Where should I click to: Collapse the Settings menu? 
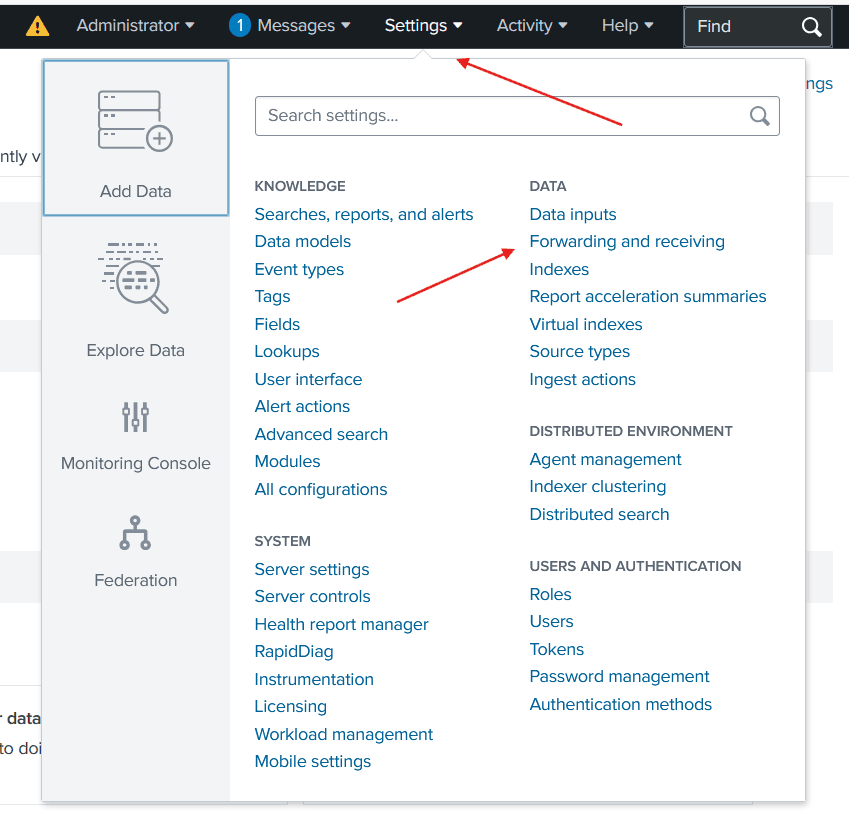point(423,26)
